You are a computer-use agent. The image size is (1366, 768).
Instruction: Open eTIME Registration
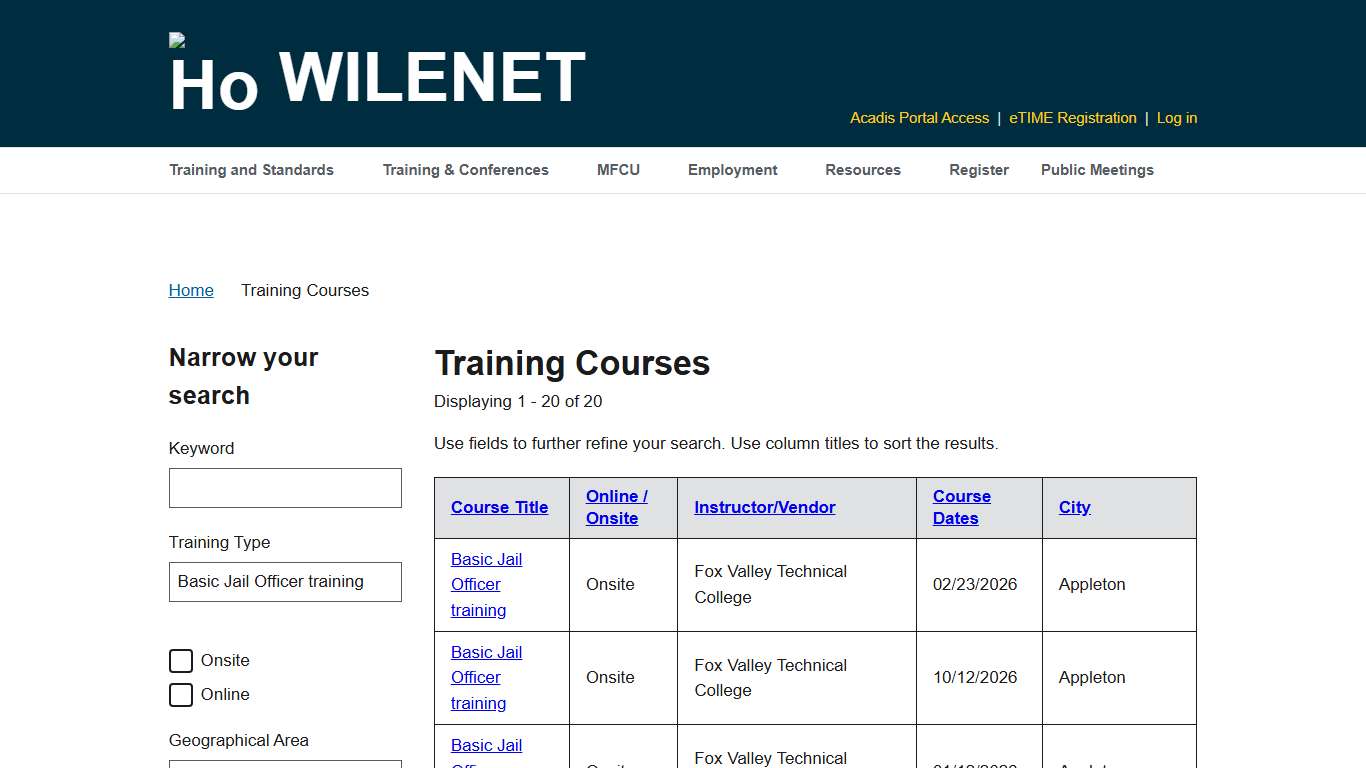[x=1072, y=118]
